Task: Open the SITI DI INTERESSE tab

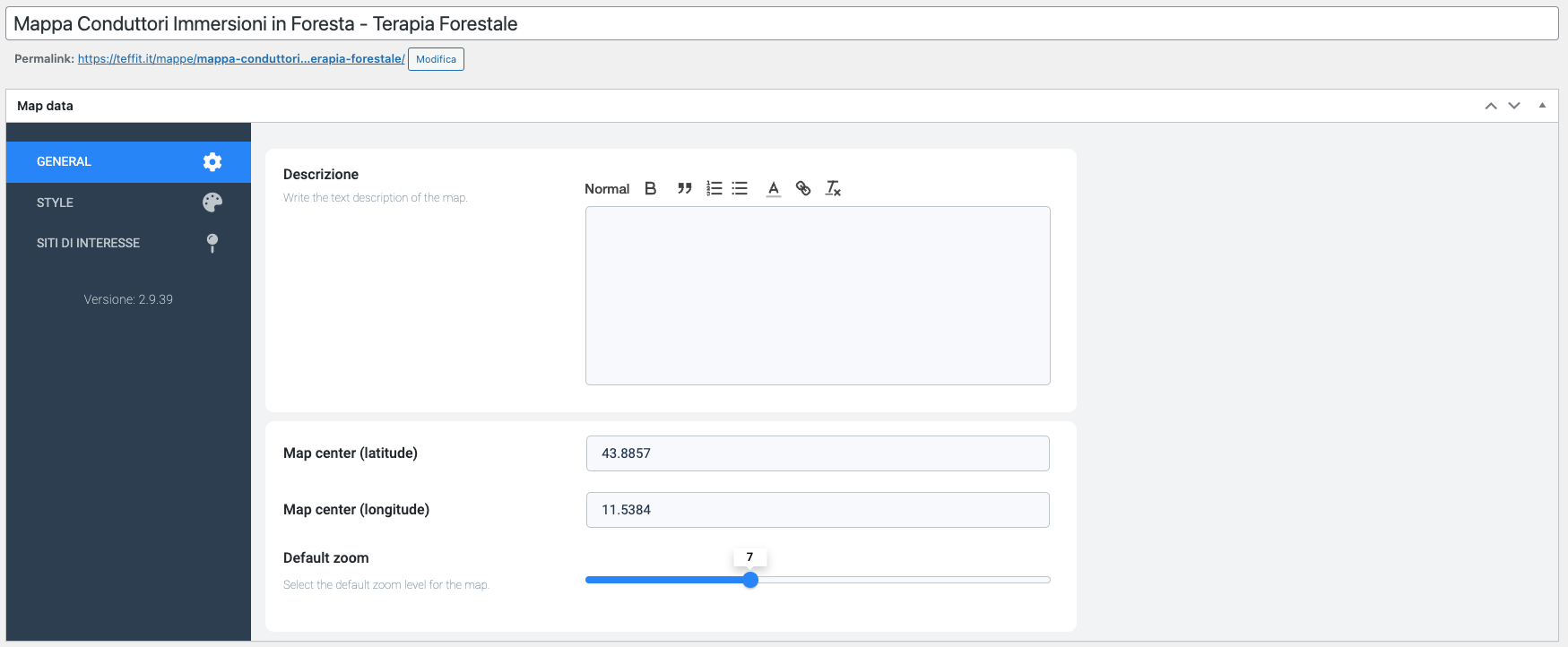Action: pyautogui.click(x=88, y=243)
